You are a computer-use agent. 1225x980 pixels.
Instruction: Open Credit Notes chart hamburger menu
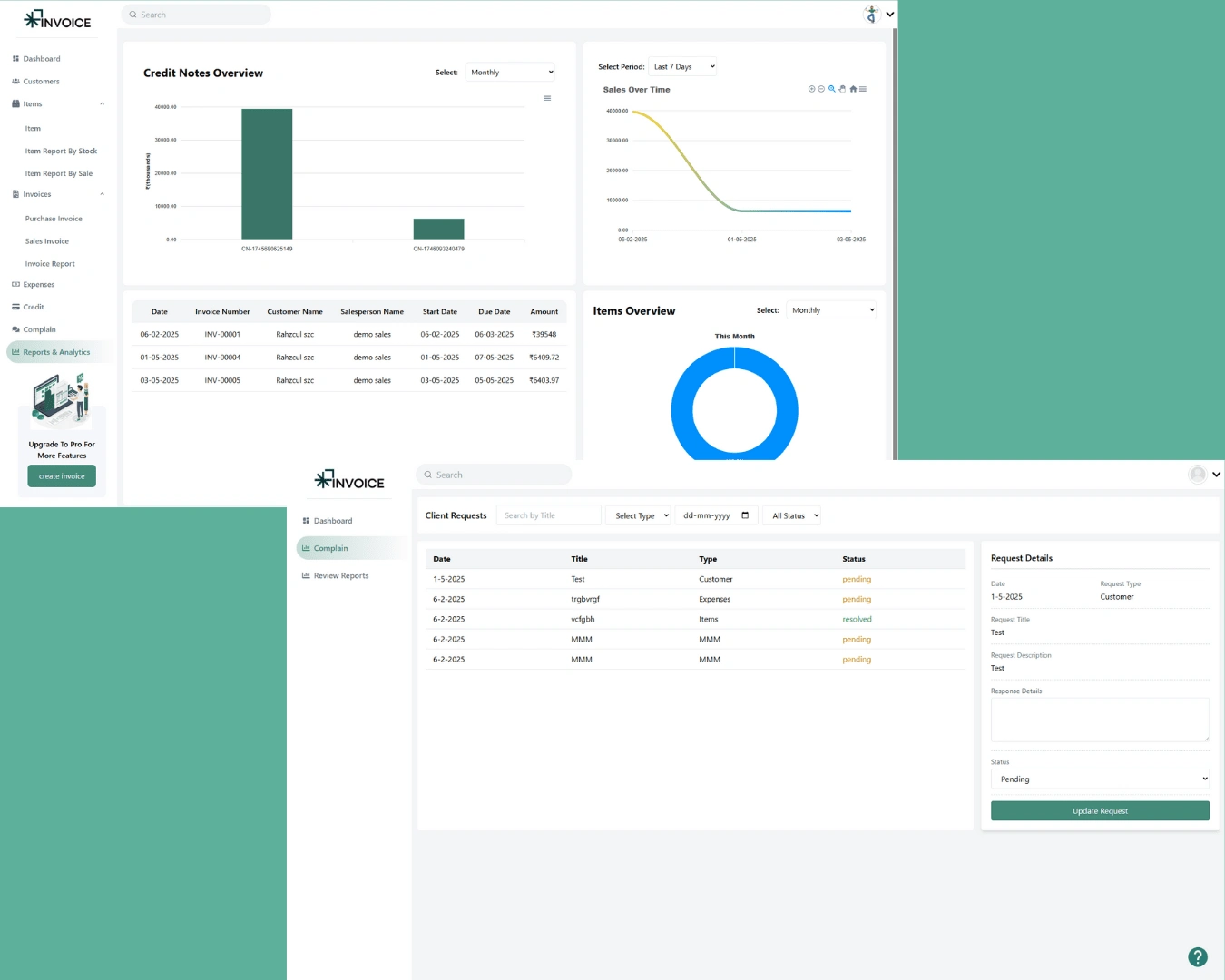coord(547,98)
